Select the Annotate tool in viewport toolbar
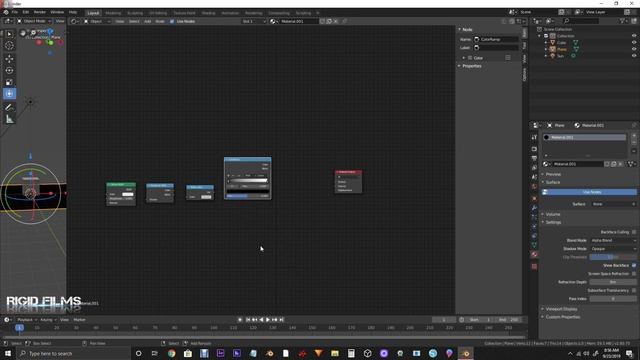Viewport: 640px width, 360px height. tap(9, 107)
